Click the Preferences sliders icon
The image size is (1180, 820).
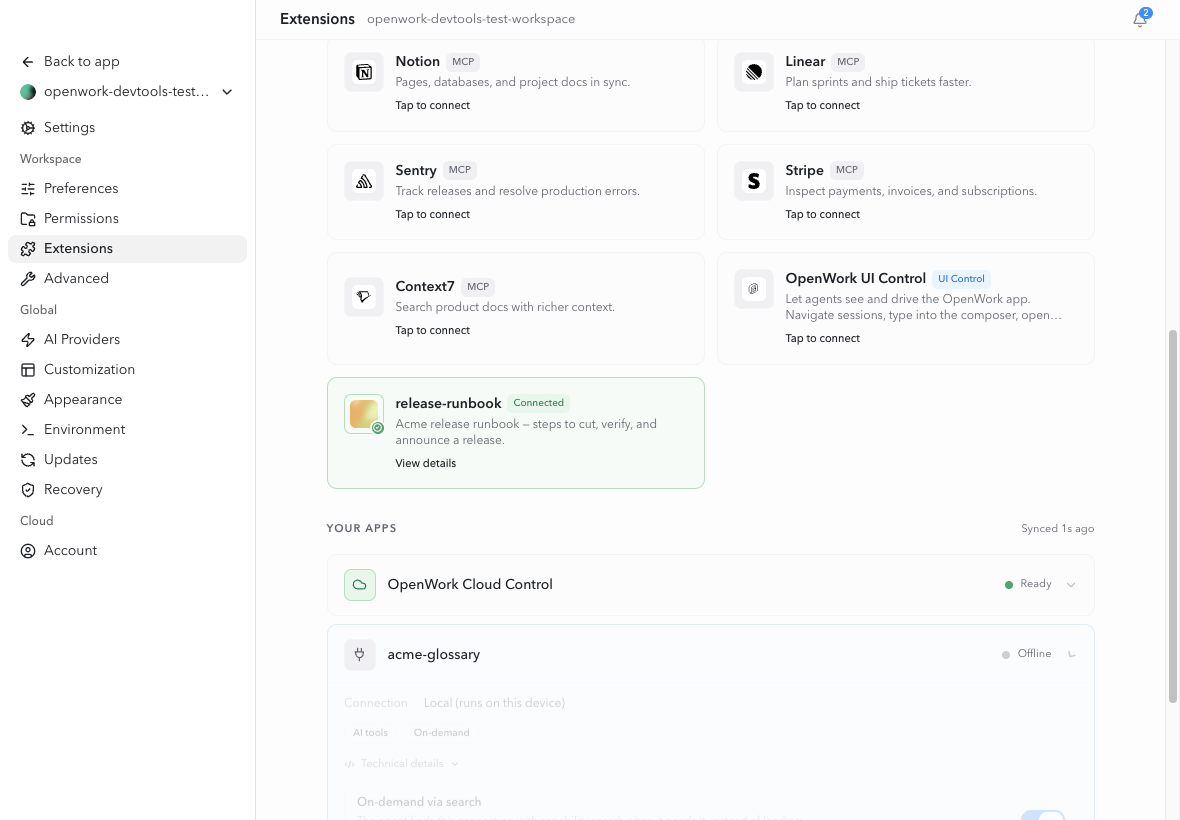pos(28,189)
